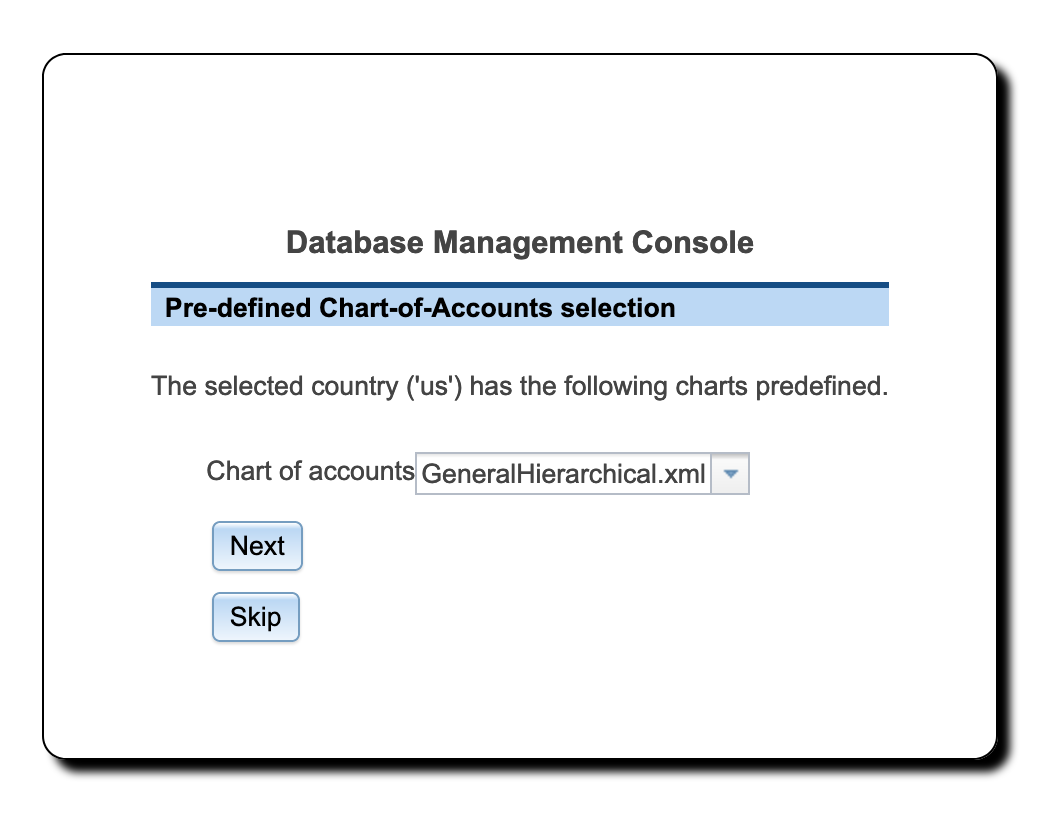The image size is (1040, 830).
Task: Click the selected country description text
Action: [520, 386]
